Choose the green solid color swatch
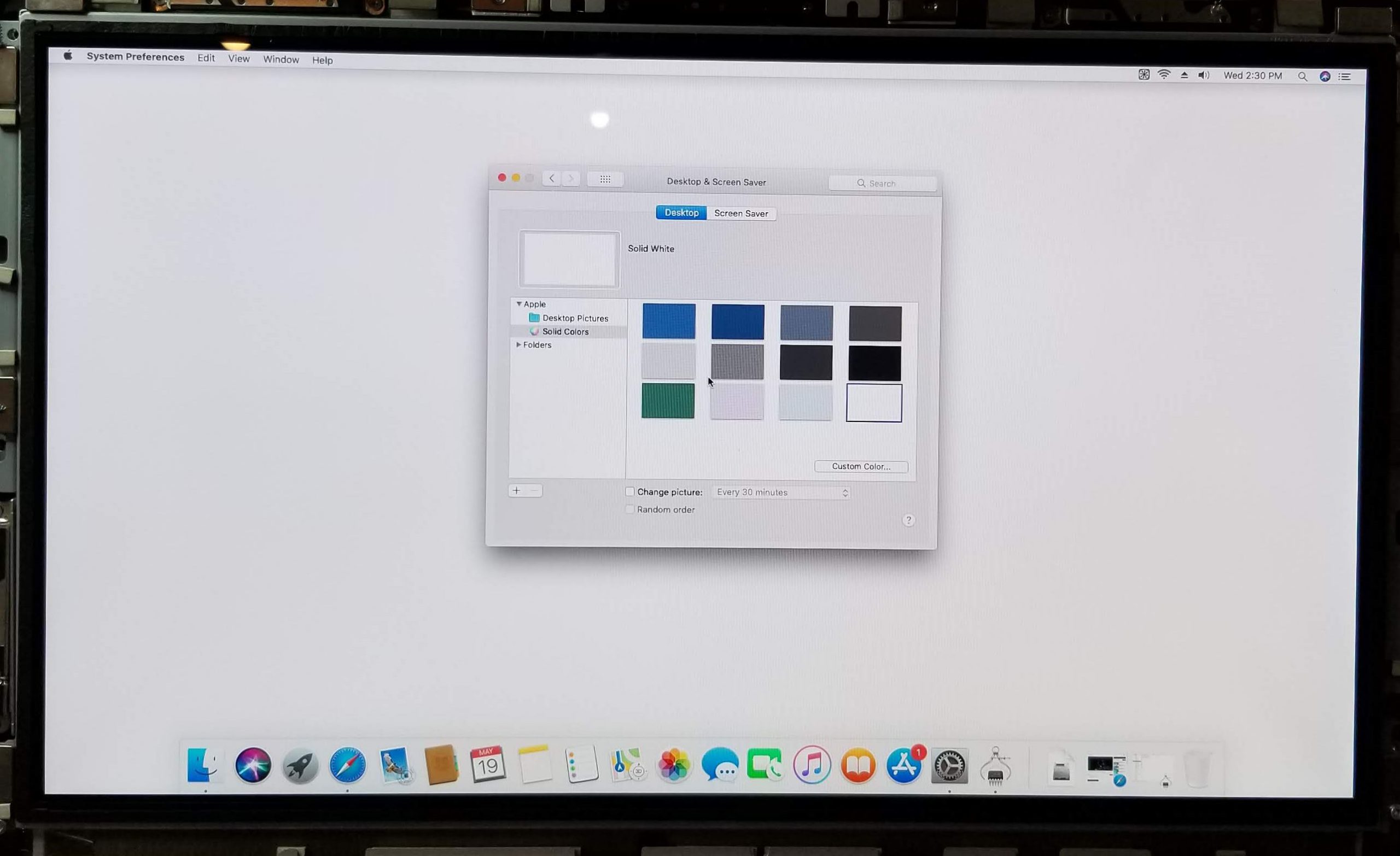The image size is (1400, 856). tap(668, 401)
